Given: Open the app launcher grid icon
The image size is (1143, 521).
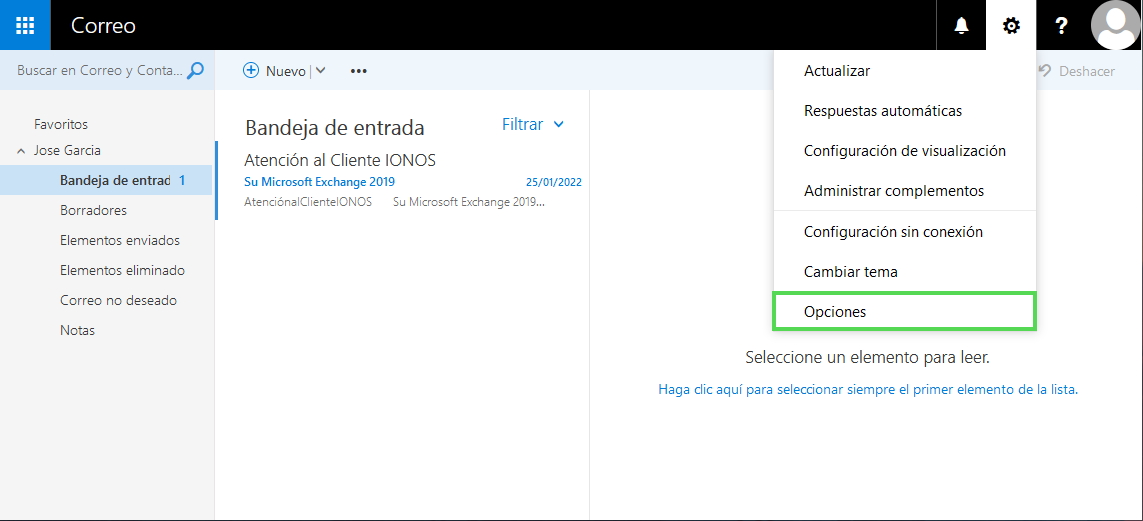Looking at the screenshot, I should pos(25,25).
